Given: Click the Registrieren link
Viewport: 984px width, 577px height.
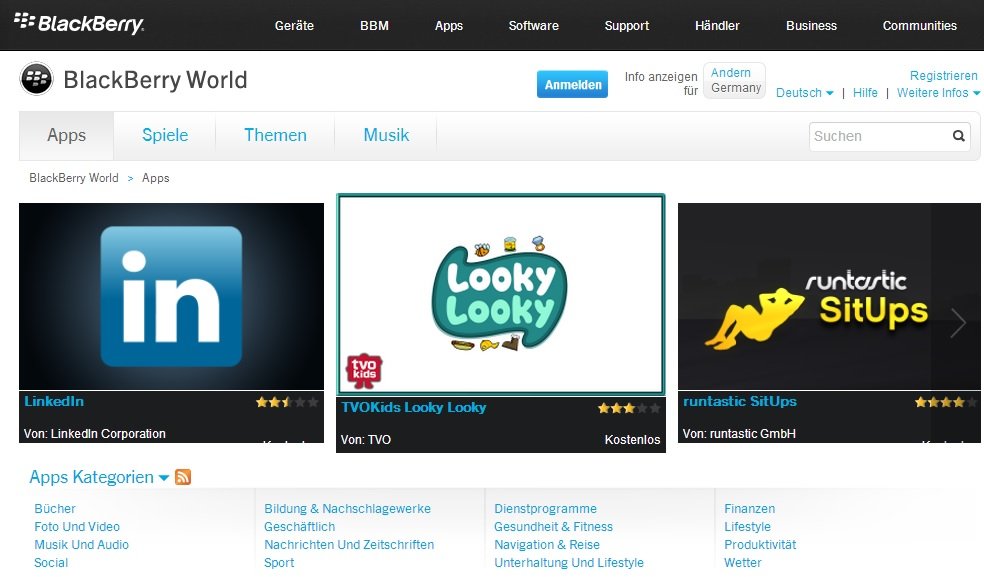Looking at the screenshot, I should [943, 76].
